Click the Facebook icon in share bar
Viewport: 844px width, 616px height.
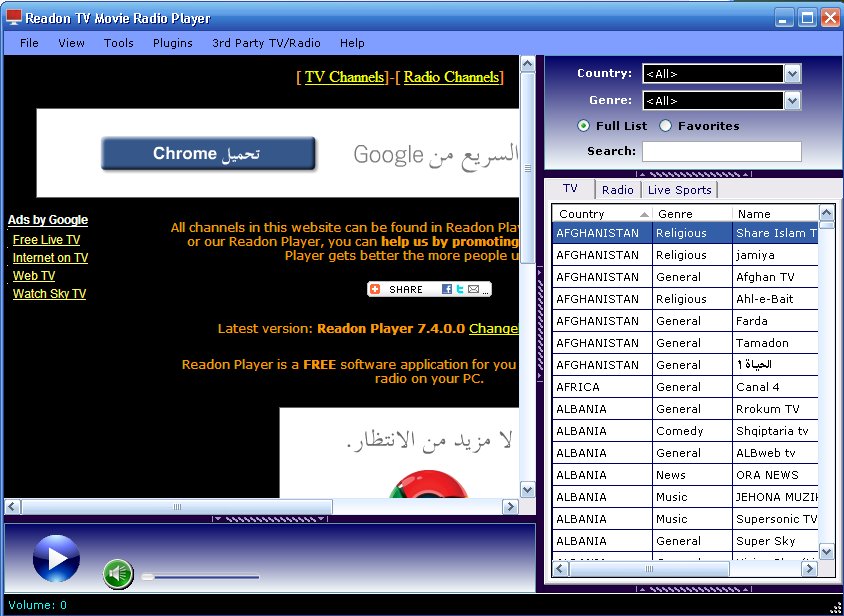click(447, 289)
